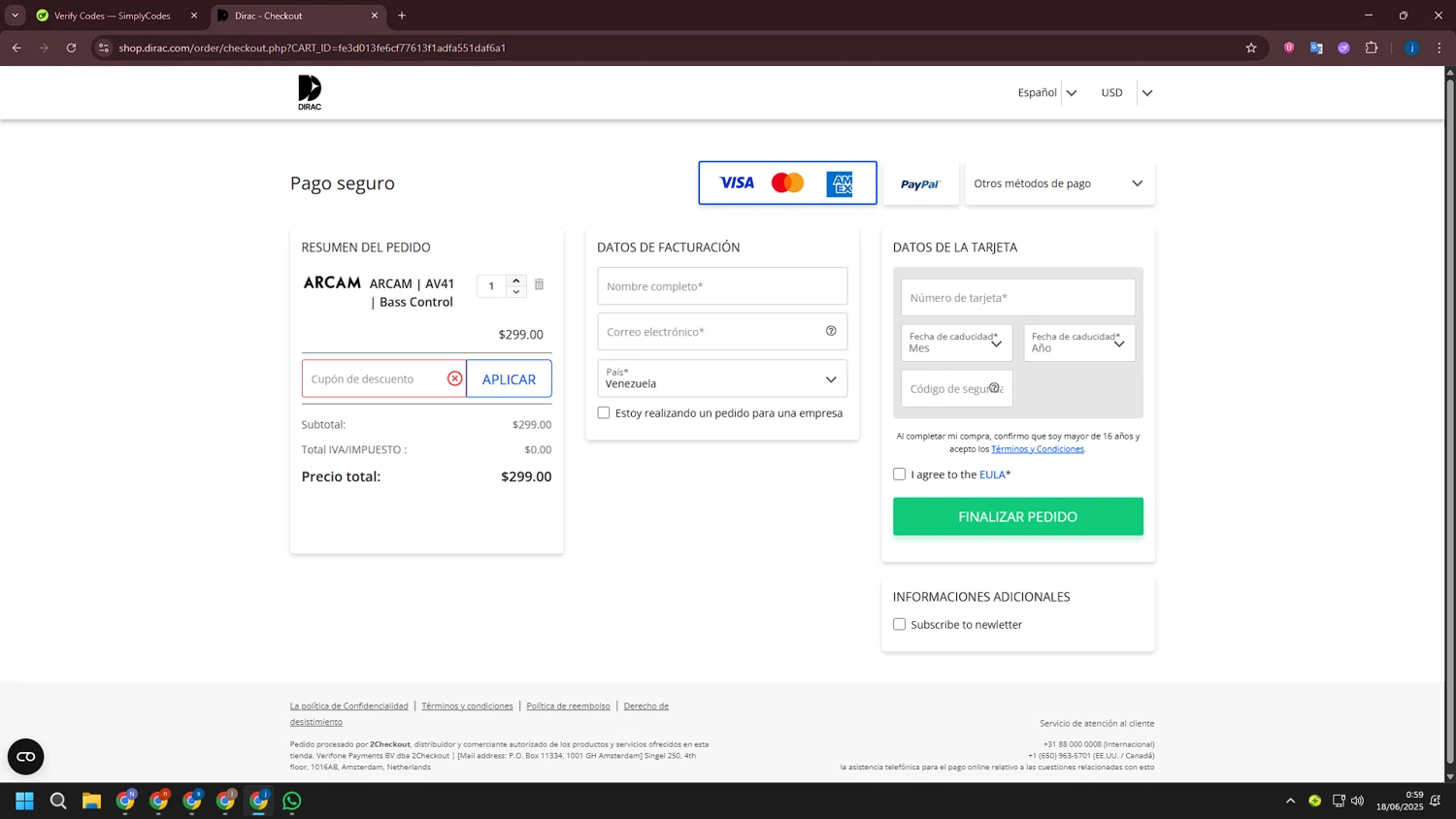Open the purple circle extension icon

[1343, 48]
